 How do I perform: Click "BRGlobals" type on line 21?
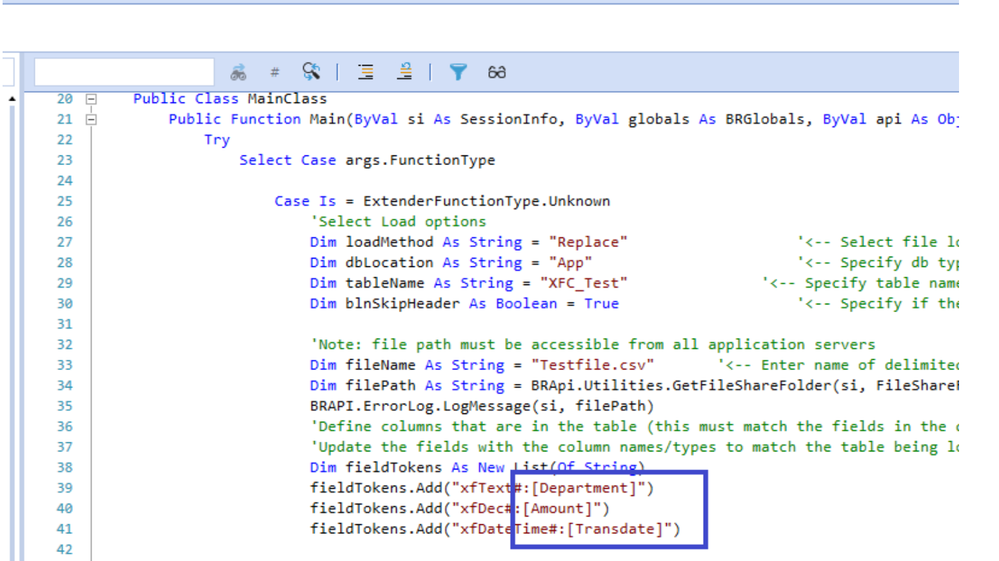point(765,119)
